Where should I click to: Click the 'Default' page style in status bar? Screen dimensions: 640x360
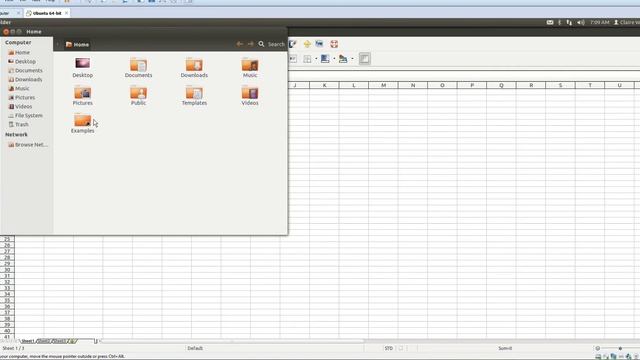[x=195, y=348]
